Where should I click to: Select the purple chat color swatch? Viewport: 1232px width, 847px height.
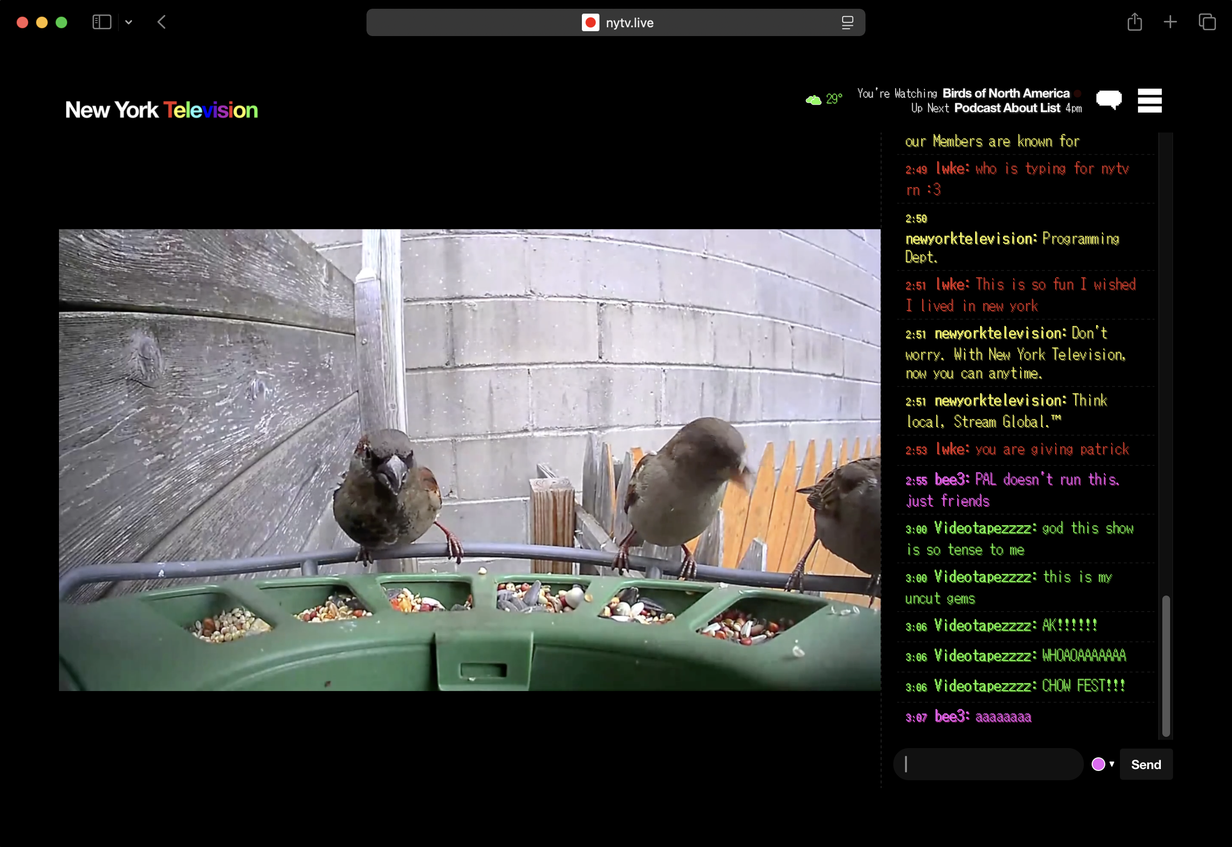point(1100,763)
